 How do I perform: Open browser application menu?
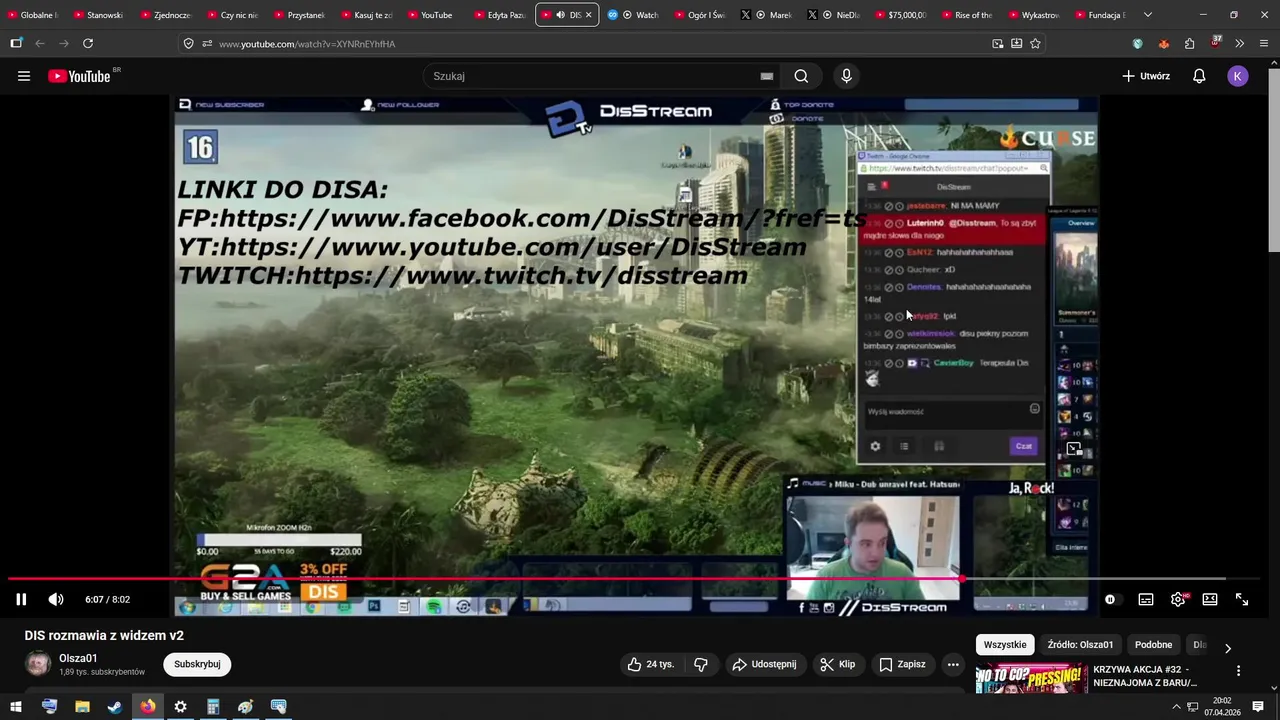click(1264, 44)
